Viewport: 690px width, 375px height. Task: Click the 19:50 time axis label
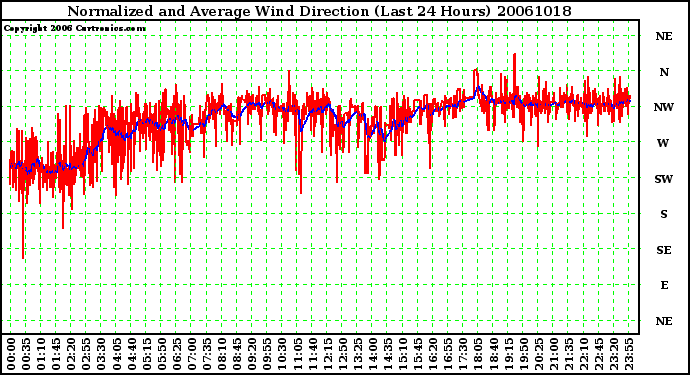coord(524,354)
